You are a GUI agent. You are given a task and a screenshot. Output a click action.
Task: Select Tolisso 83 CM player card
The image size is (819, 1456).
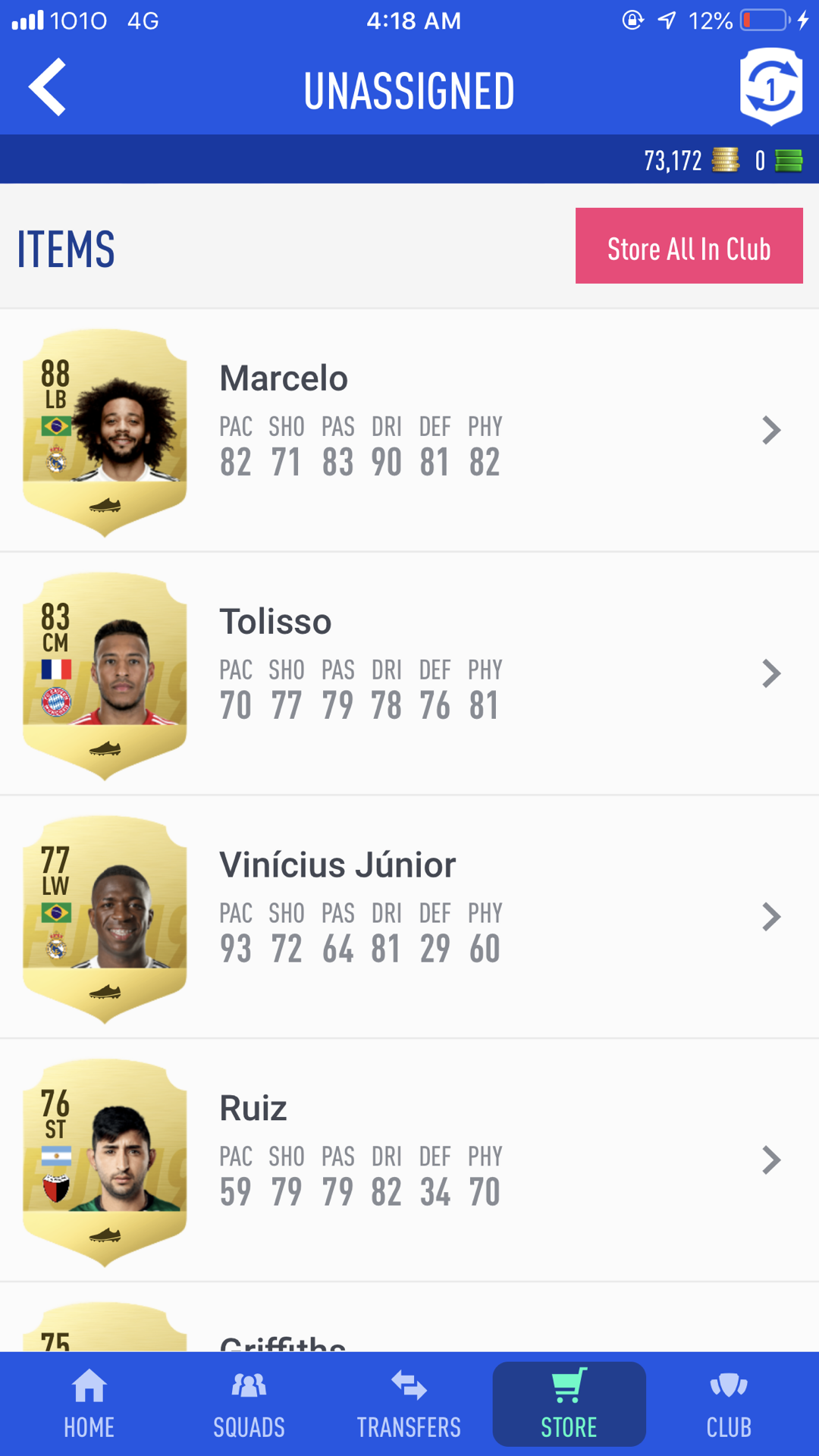coord(105,676)
